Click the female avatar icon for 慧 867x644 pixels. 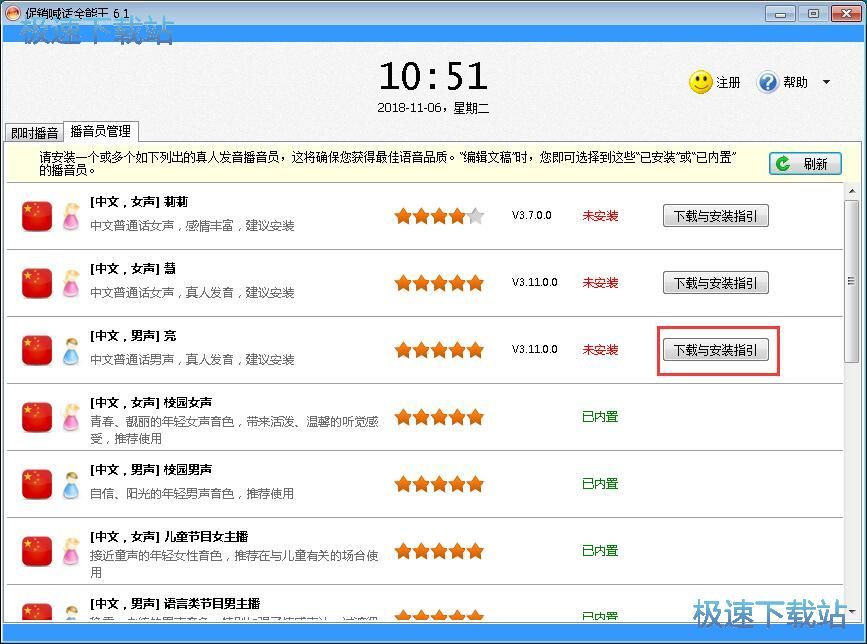pyautogui.click(x=71, y=283)
